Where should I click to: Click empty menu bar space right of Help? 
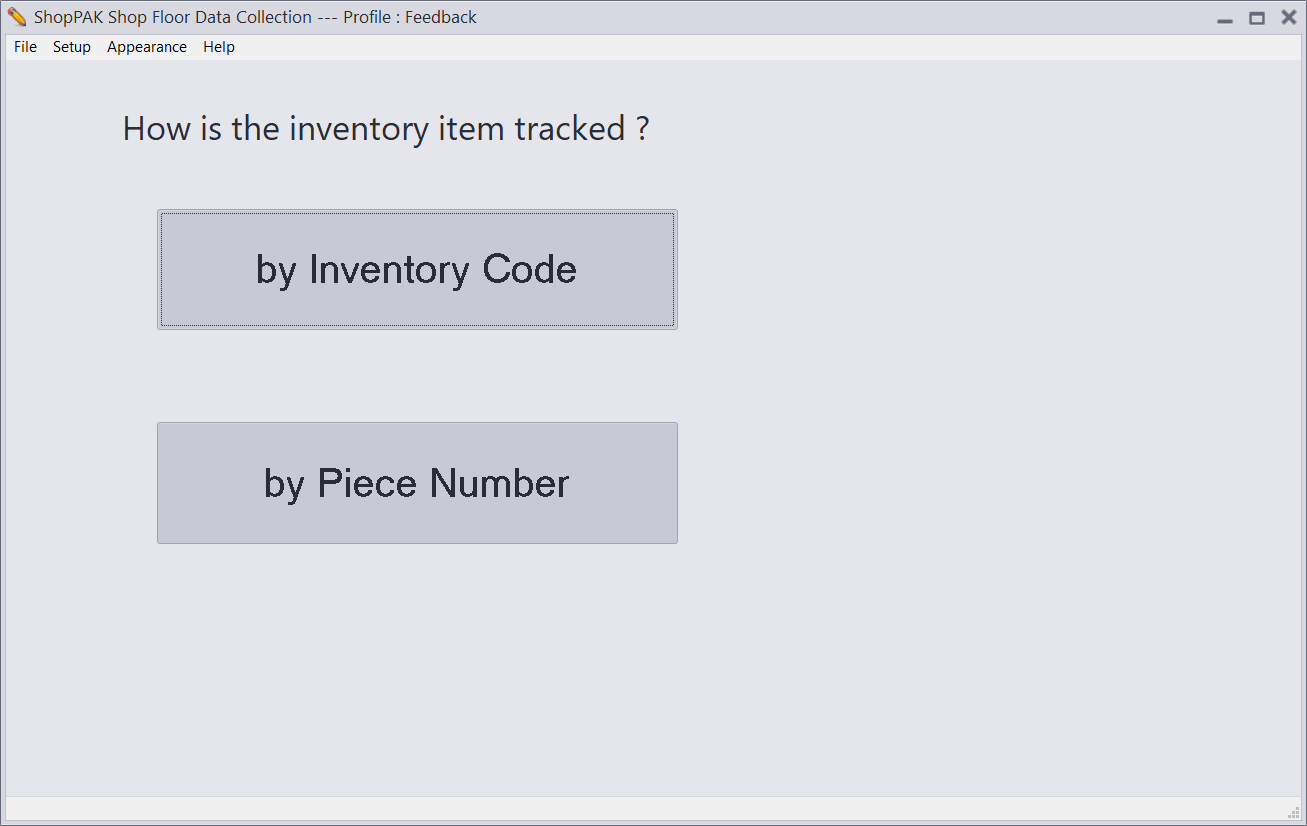coord(700,47)
